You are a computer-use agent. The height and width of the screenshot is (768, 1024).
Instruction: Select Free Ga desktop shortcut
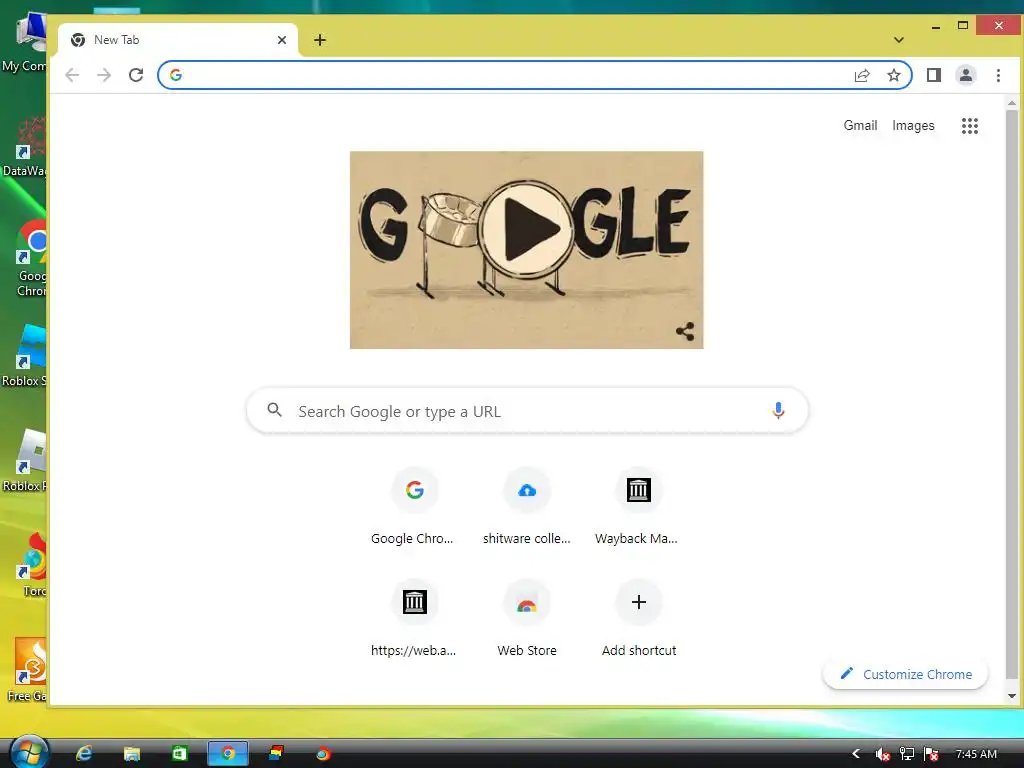coord(26,669)
